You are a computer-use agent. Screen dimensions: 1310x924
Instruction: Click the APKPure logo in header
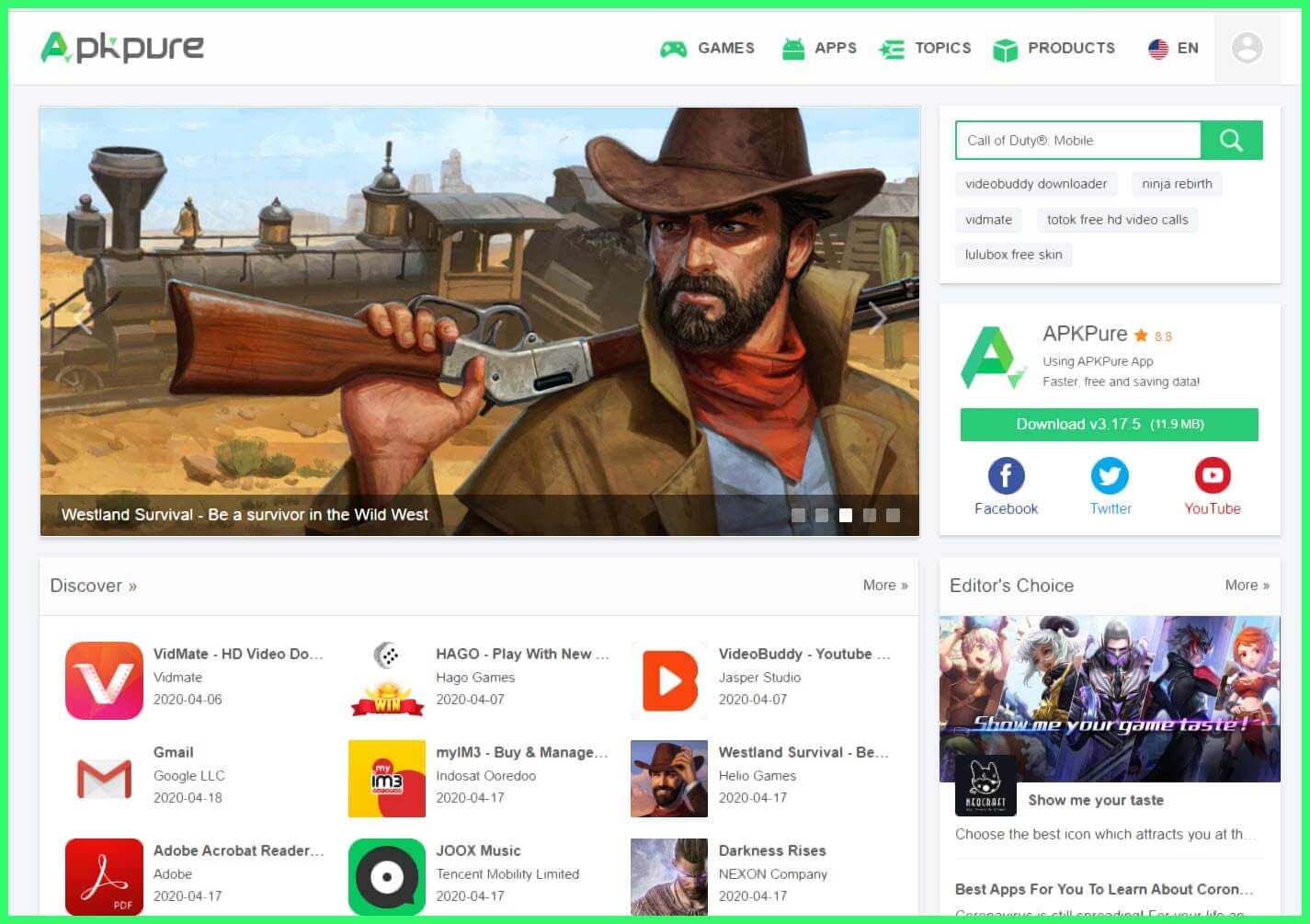click(122, 48)
